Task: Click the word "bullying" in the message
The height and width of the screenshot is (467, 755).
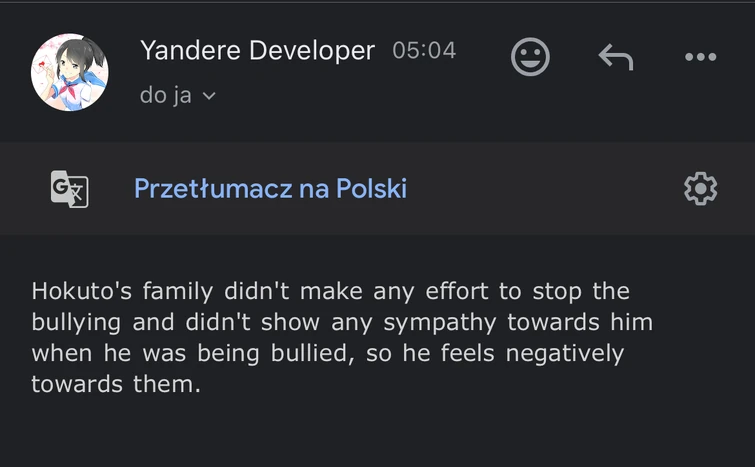Action: 76,323
